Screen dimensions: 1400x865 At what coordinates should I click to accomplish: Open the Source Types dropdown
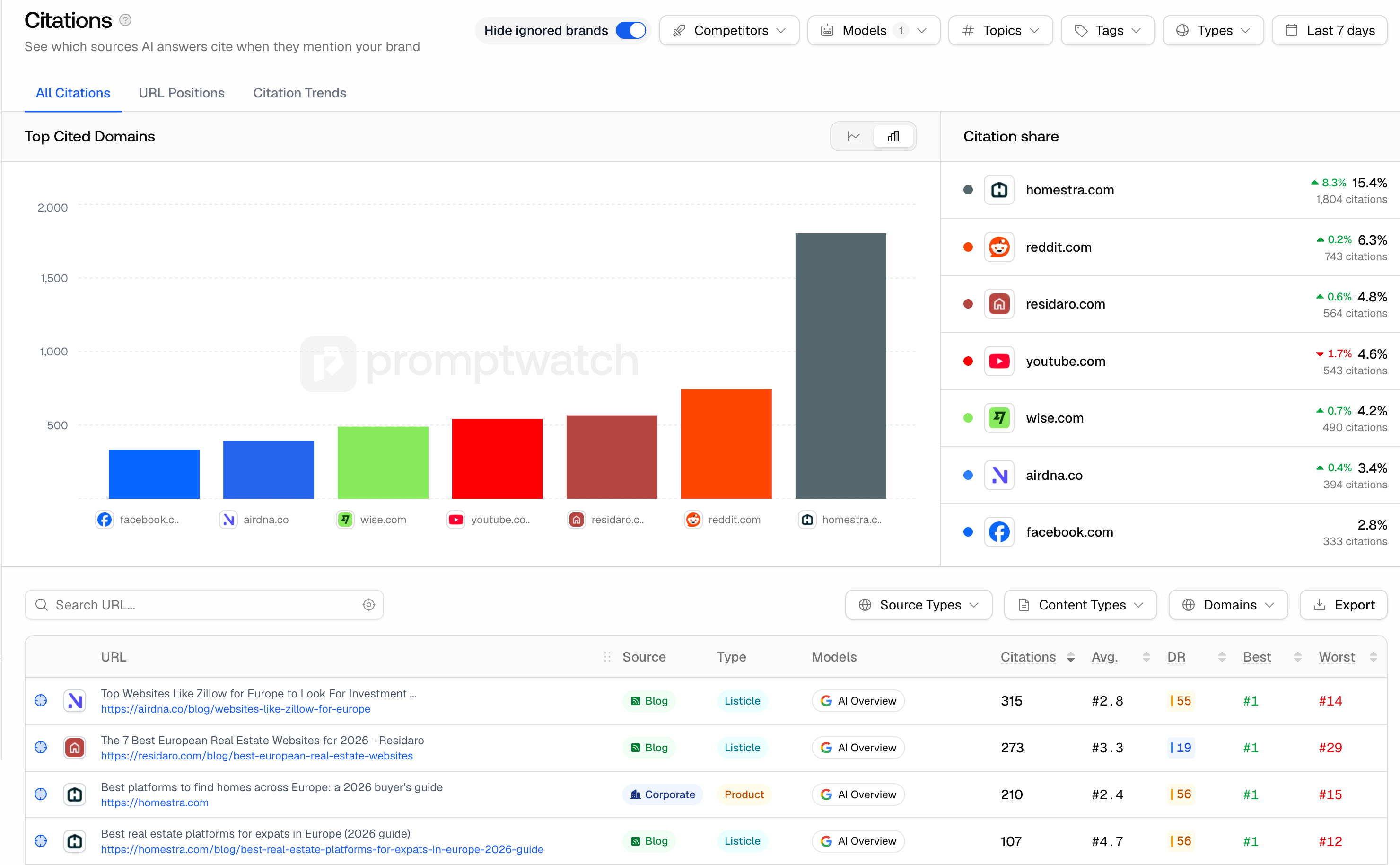point(919,605)
